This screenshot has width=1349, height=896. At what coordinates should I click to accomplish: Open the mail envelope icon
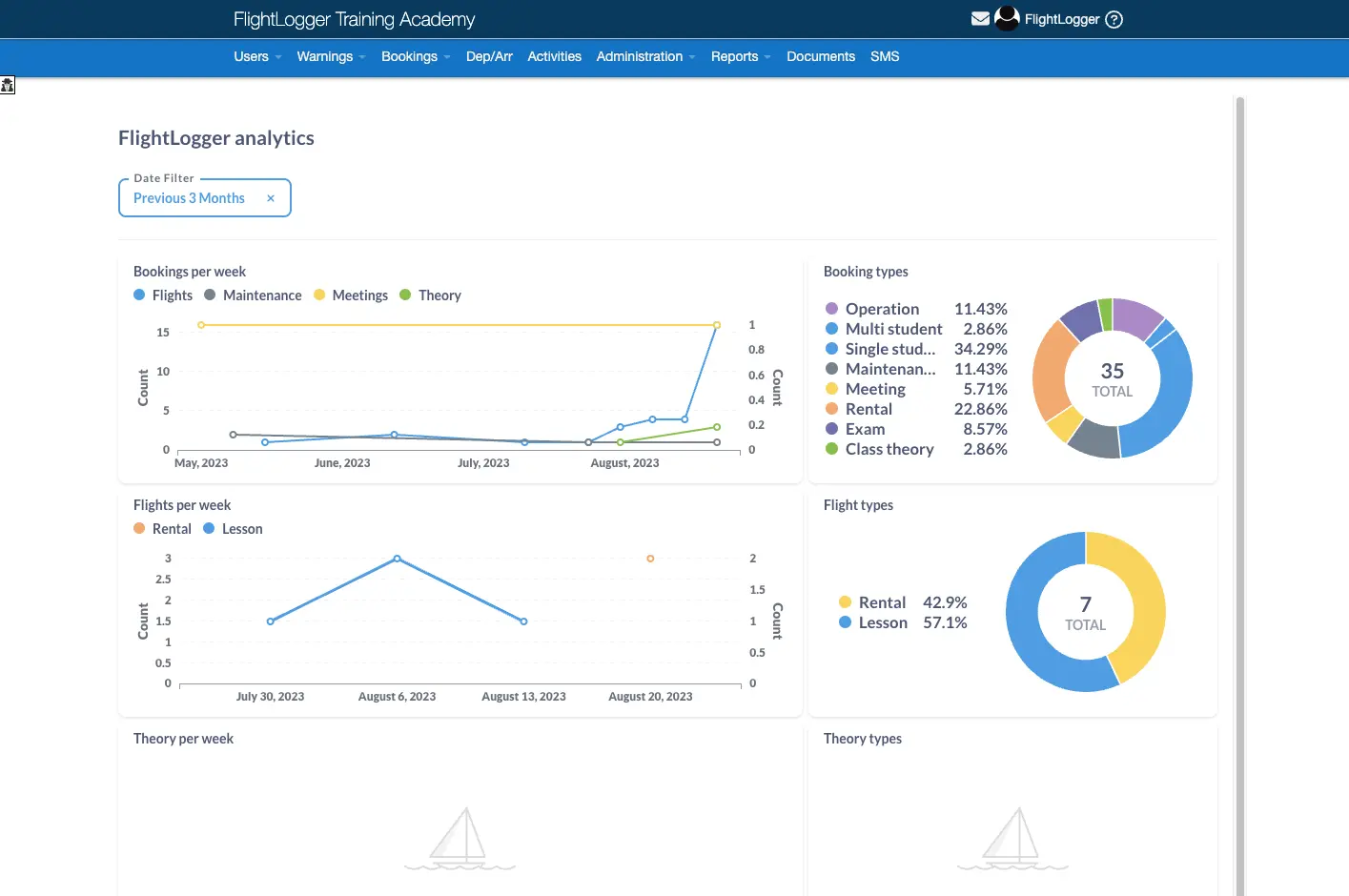(980, 19)
